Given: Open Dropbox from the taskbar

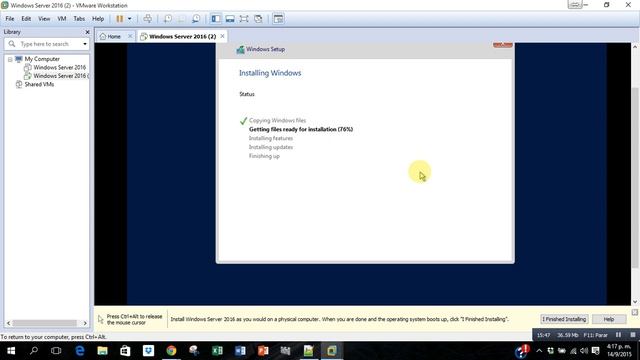Looking at the screenshot, I should tap(148, 351).
